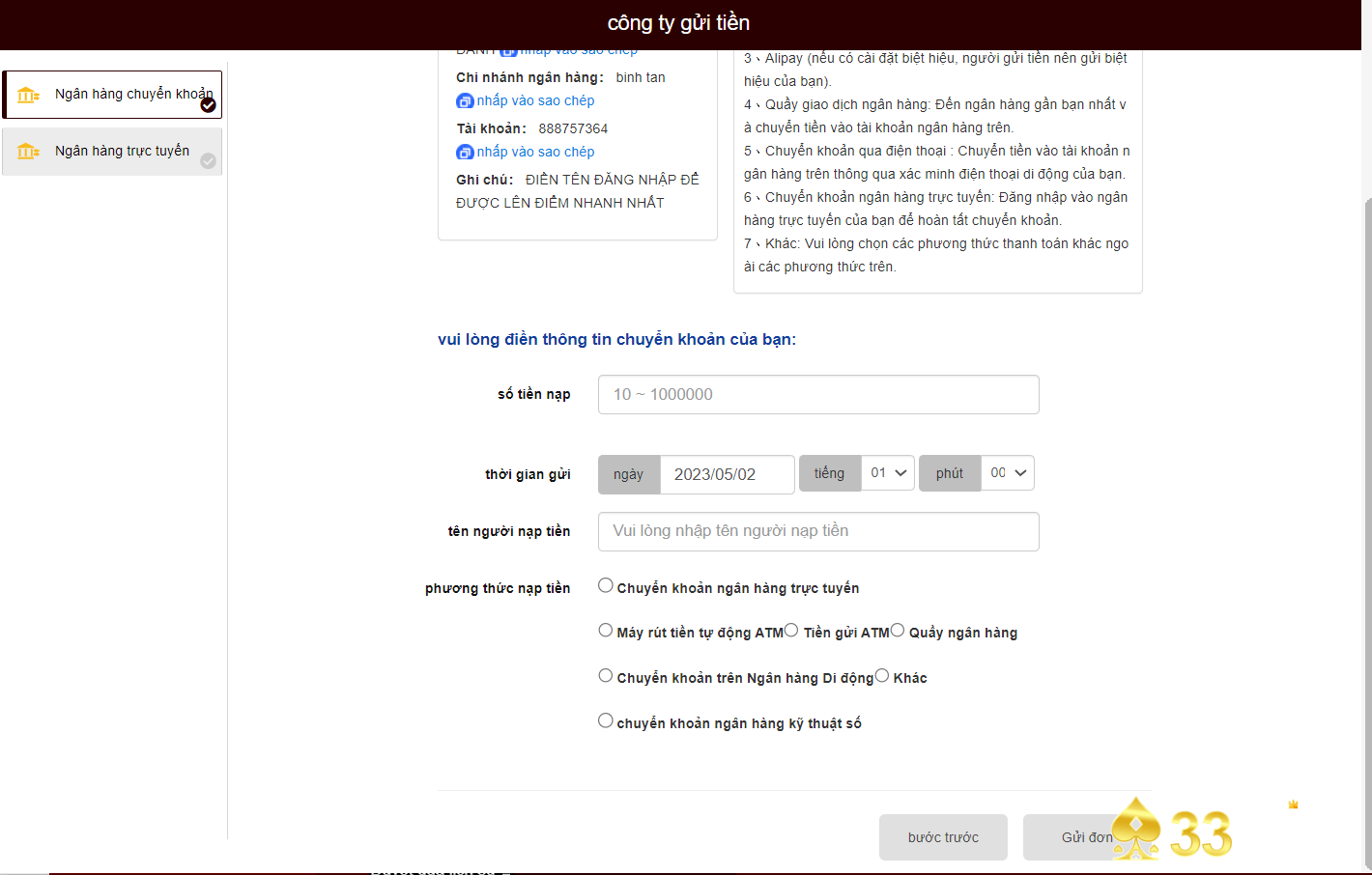The height and width of the screenshot is (875, 1372).
Task: Click bank icon beside Ngân hàng trực tuyến
Action: pyautogui.click(x=29, y=152)
